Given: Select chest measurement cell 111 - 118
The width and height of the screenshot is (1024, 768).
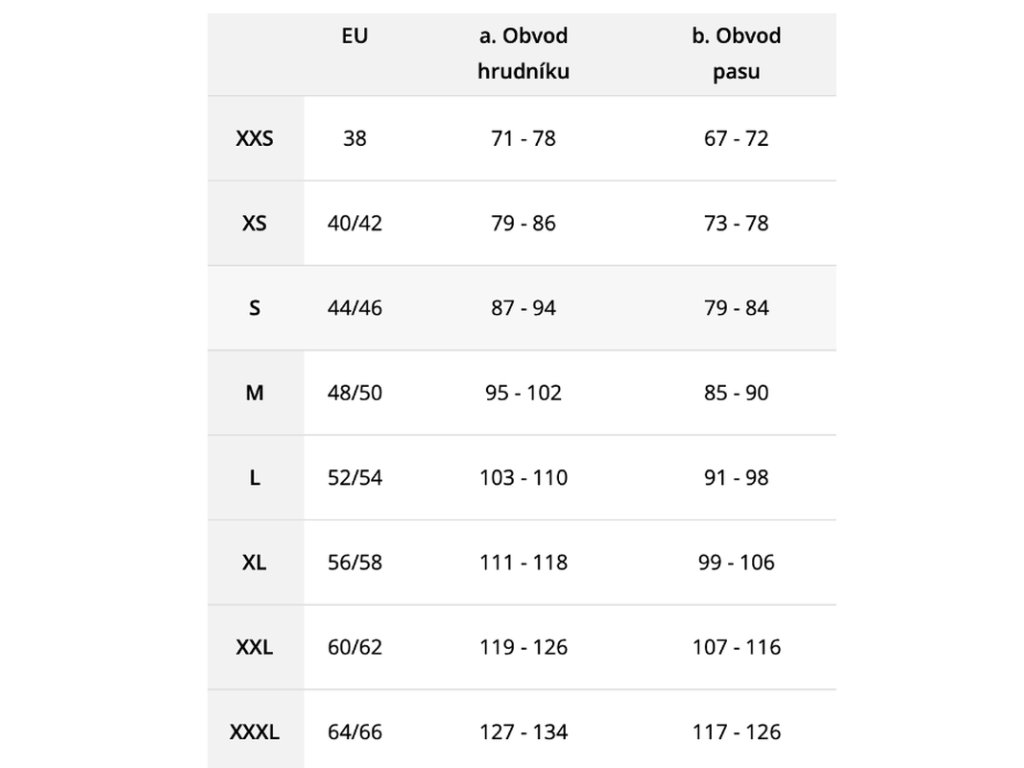Looking at the screenshot, I should point(523,562).
